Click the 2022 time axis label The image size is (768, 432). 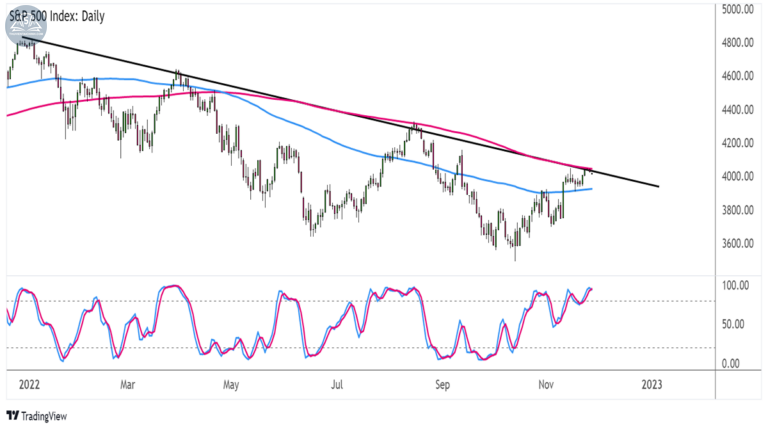pos(29,384)
